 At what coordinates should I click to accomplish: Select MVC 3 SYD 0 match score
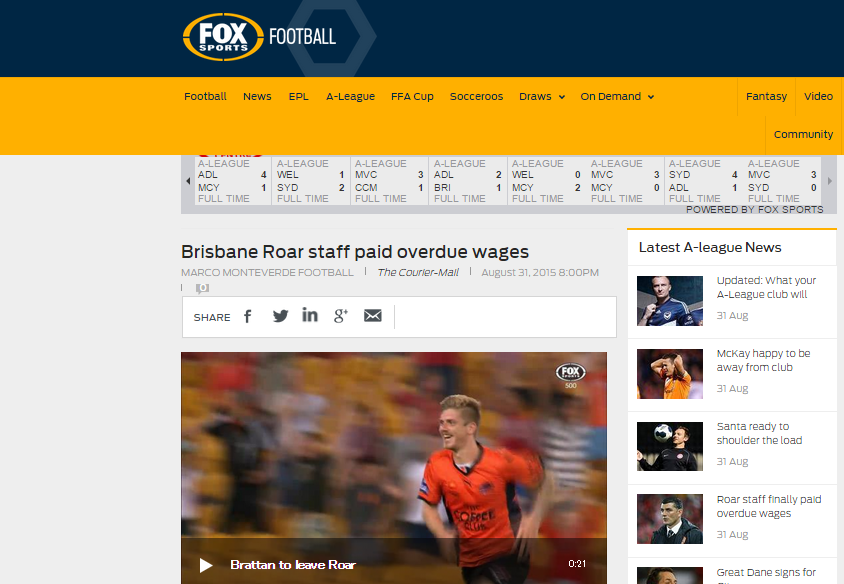click(x=782, y=181)
